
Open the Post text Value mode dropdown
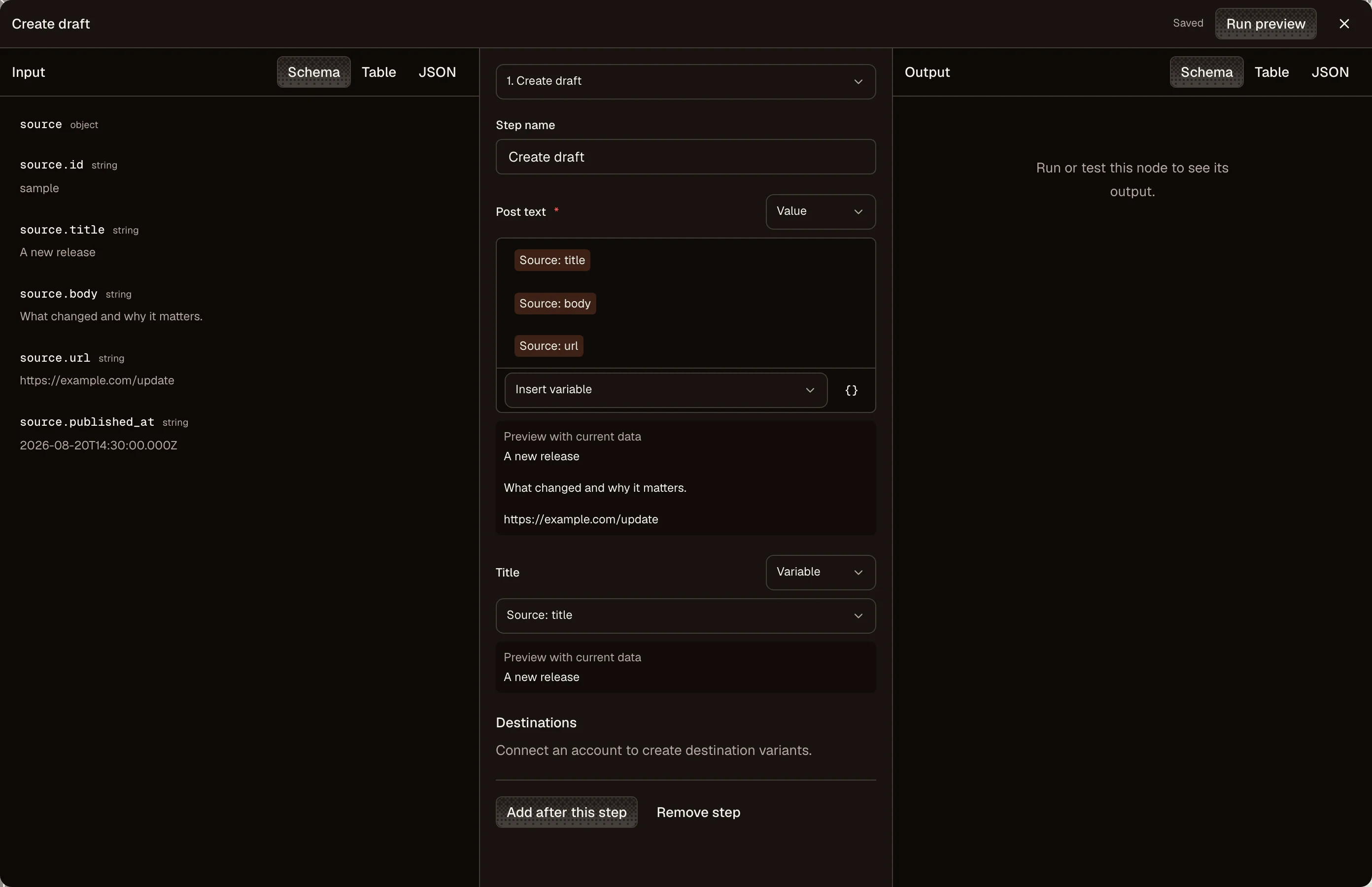pyautogui.click(x=820, y=211)
